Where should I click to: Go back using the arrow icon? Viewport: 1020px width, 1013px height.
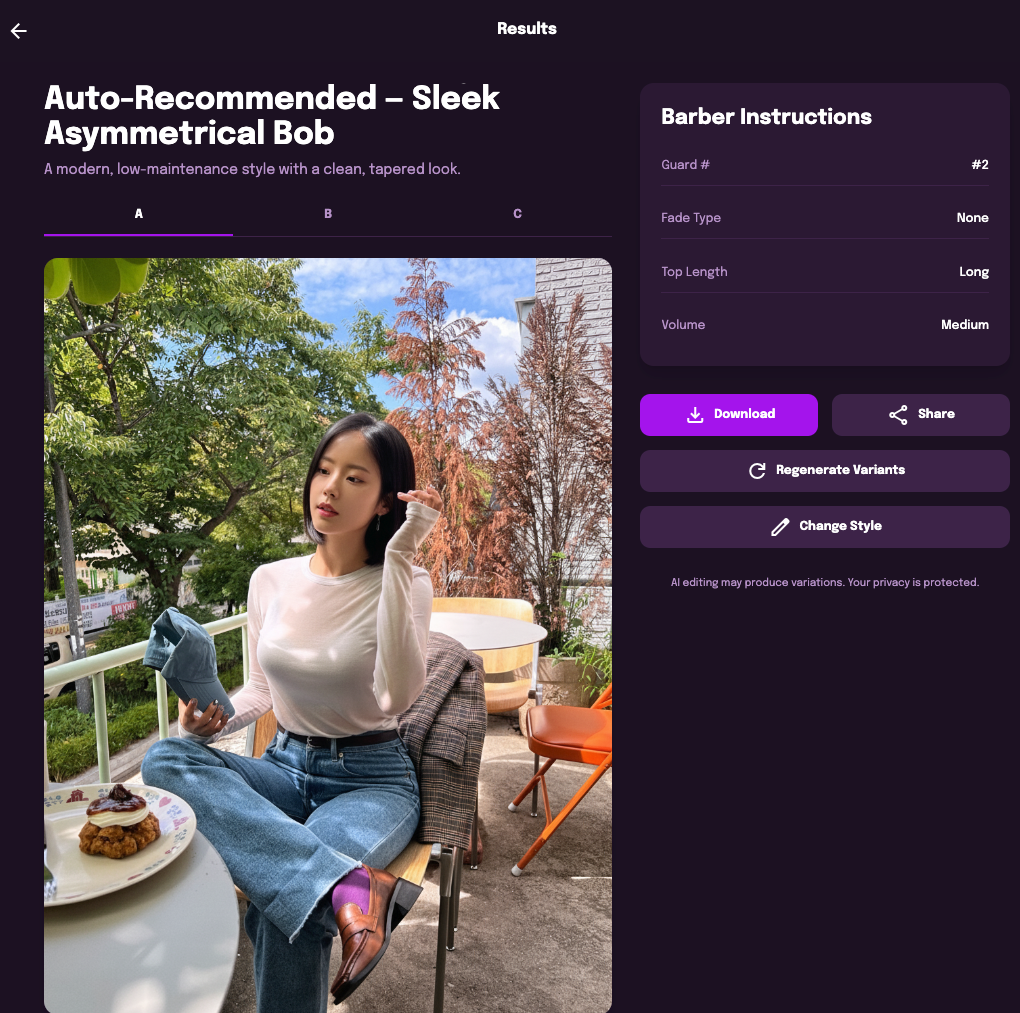[19, 31]
